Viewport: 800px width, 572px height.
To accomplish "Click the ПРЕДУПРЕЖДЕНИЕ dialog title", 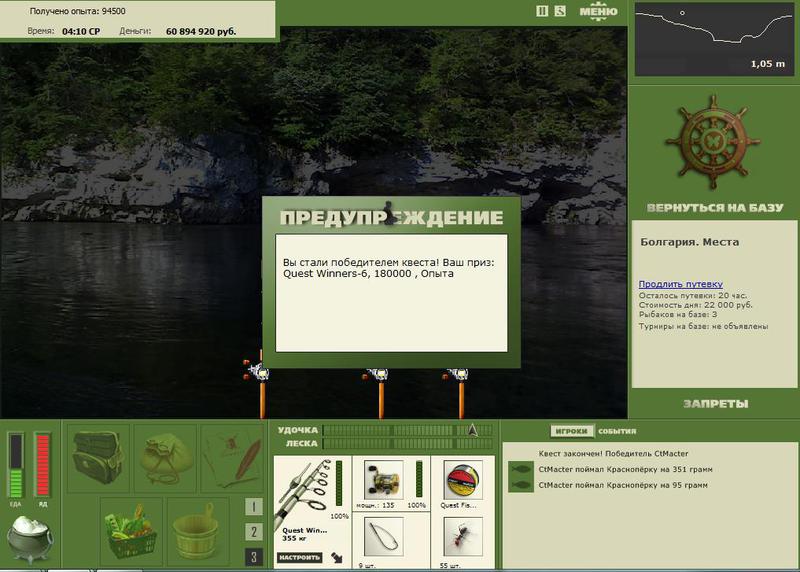I will pyautogui.click(x=391, y=218).
